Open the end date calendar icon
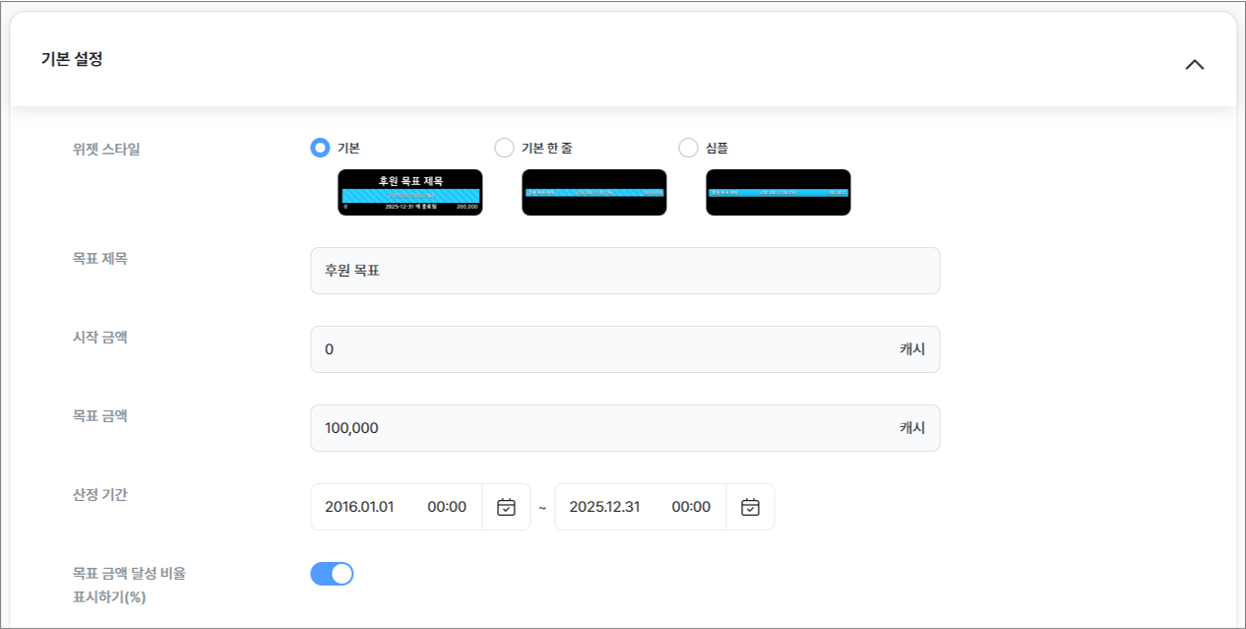 click(x=750, y=507)
